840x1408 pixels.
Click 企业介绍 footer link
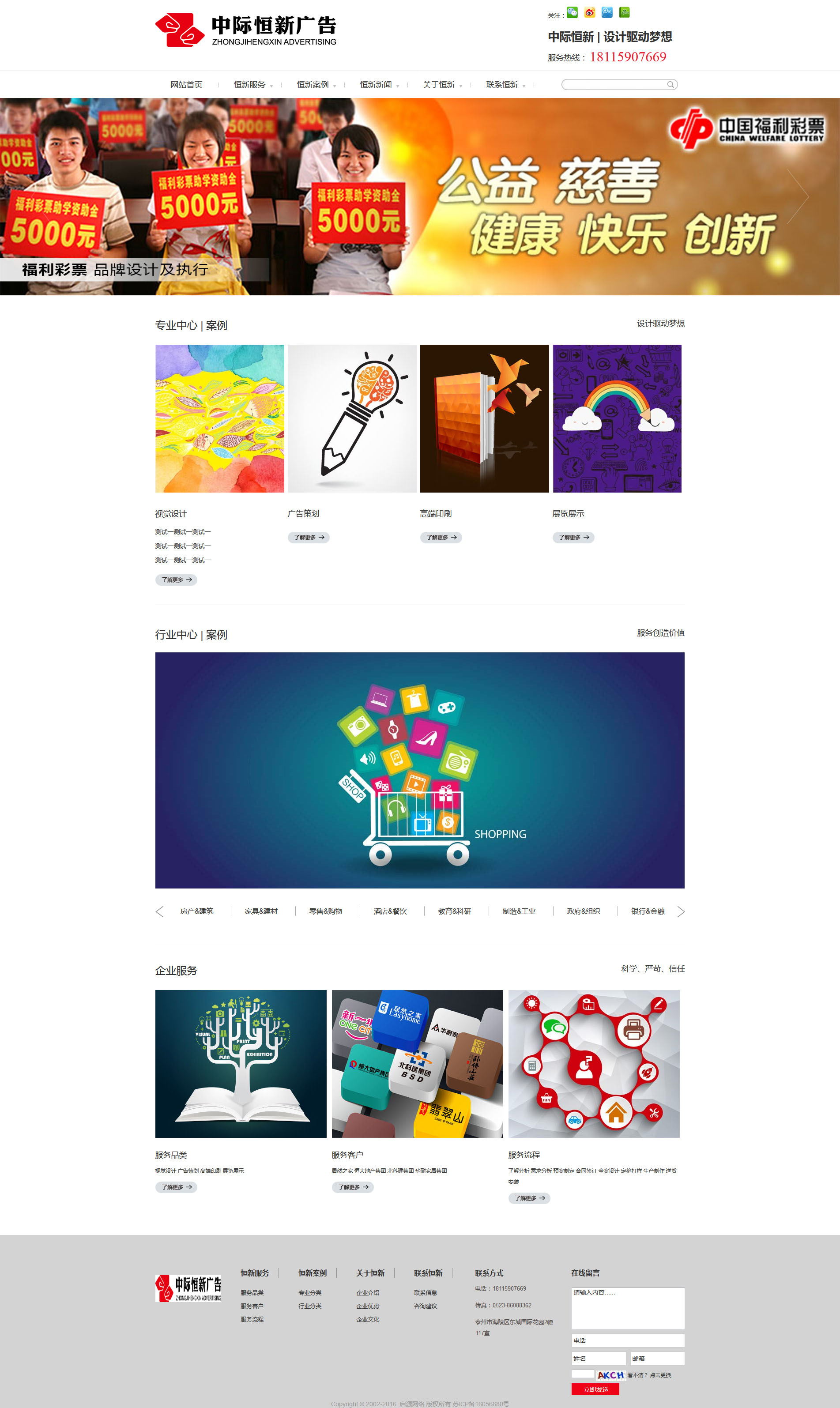[368, 1292]
